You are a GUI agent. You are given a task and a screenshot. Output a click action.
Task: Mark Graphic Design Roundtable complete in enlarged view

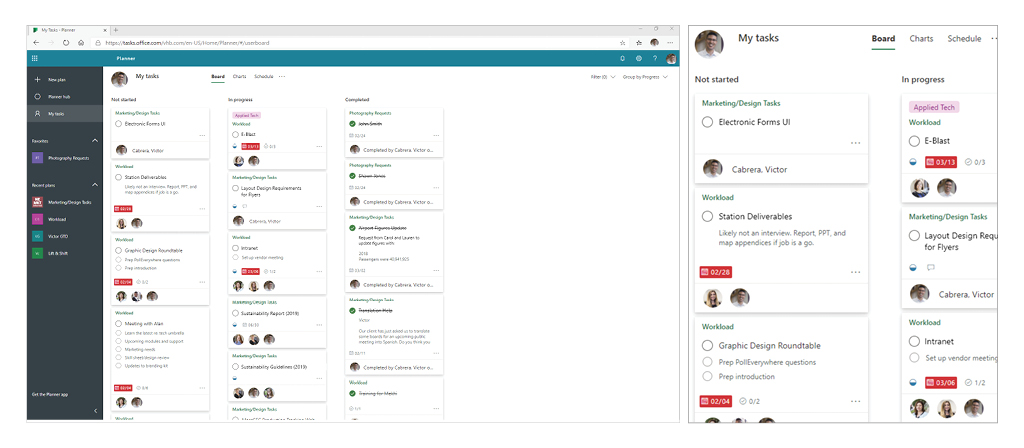707,345
